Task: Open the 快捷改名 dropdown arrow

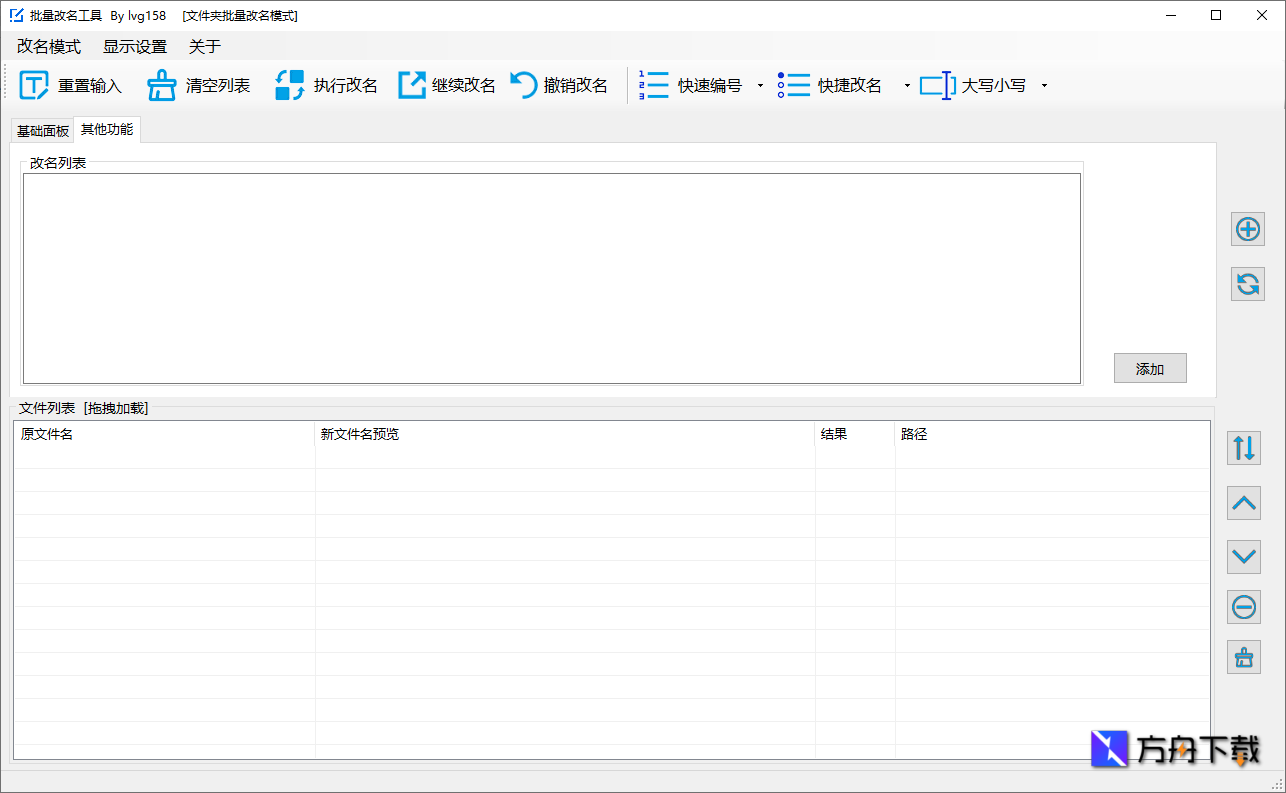Action: coord(907,86)
